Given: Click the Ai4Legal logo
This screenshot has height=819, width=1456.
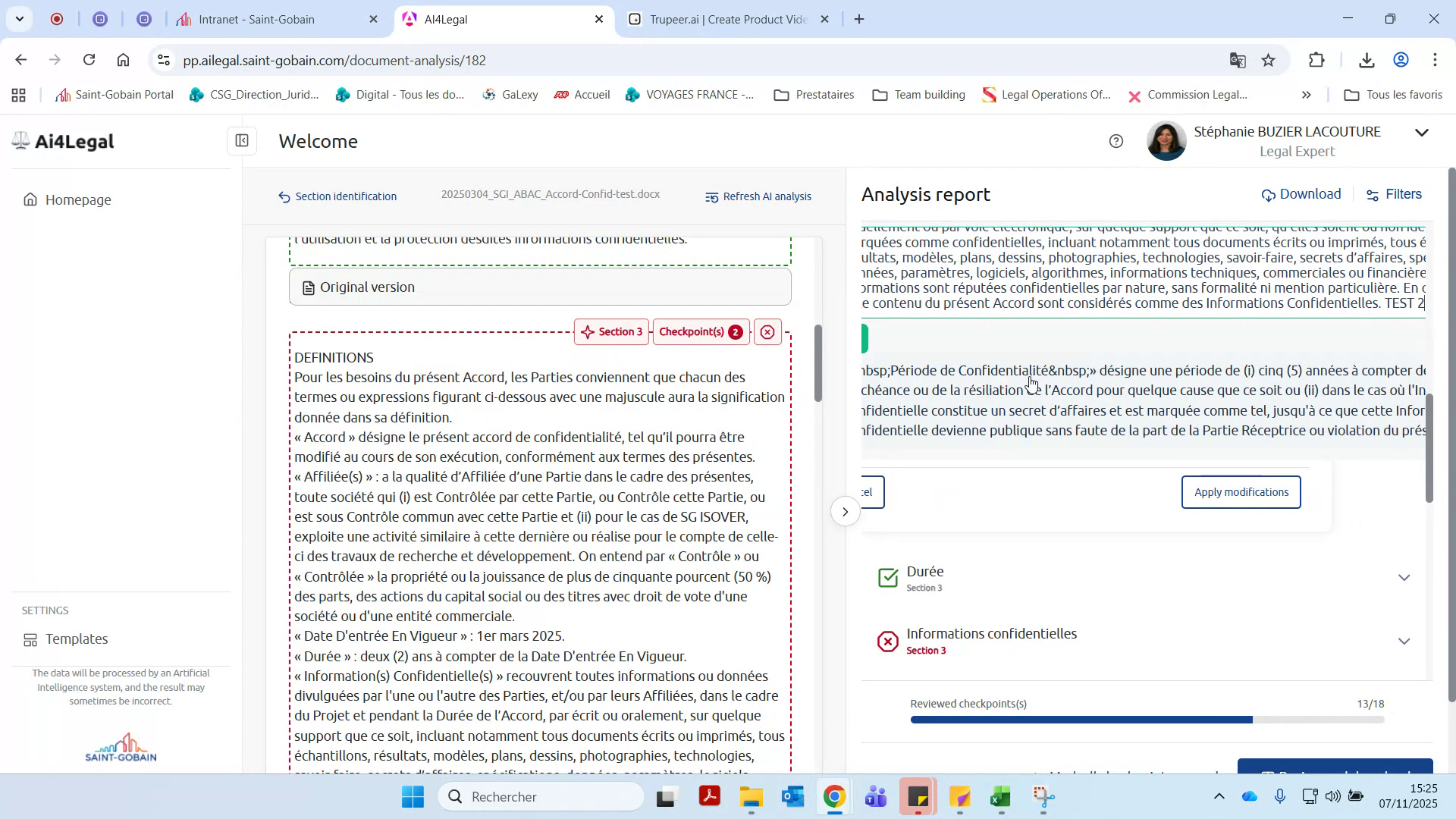Looking at the screenshot, I should tap(62, 141).
